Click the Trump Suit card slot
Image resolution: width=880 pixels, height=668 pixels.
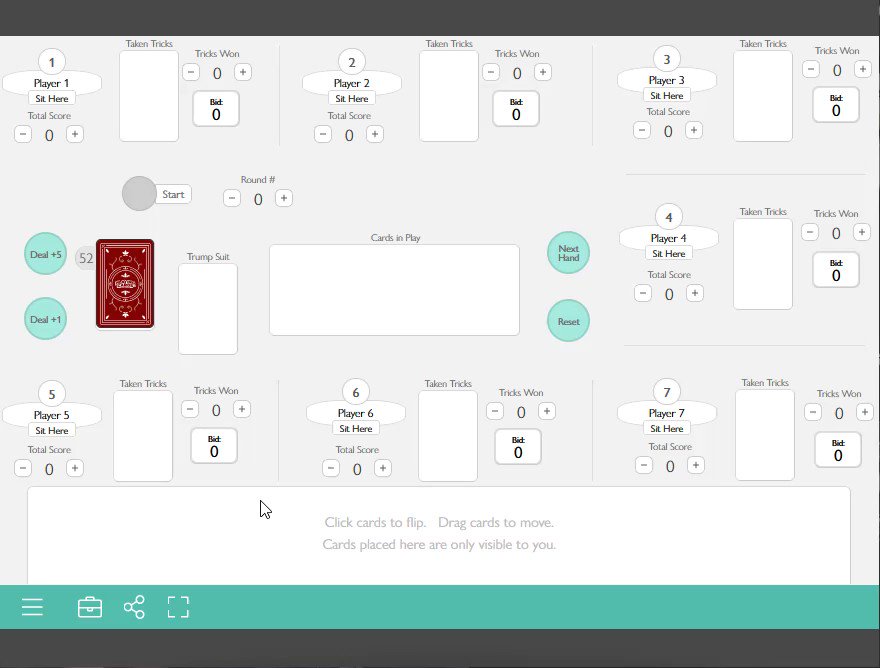tap(208, 309)
